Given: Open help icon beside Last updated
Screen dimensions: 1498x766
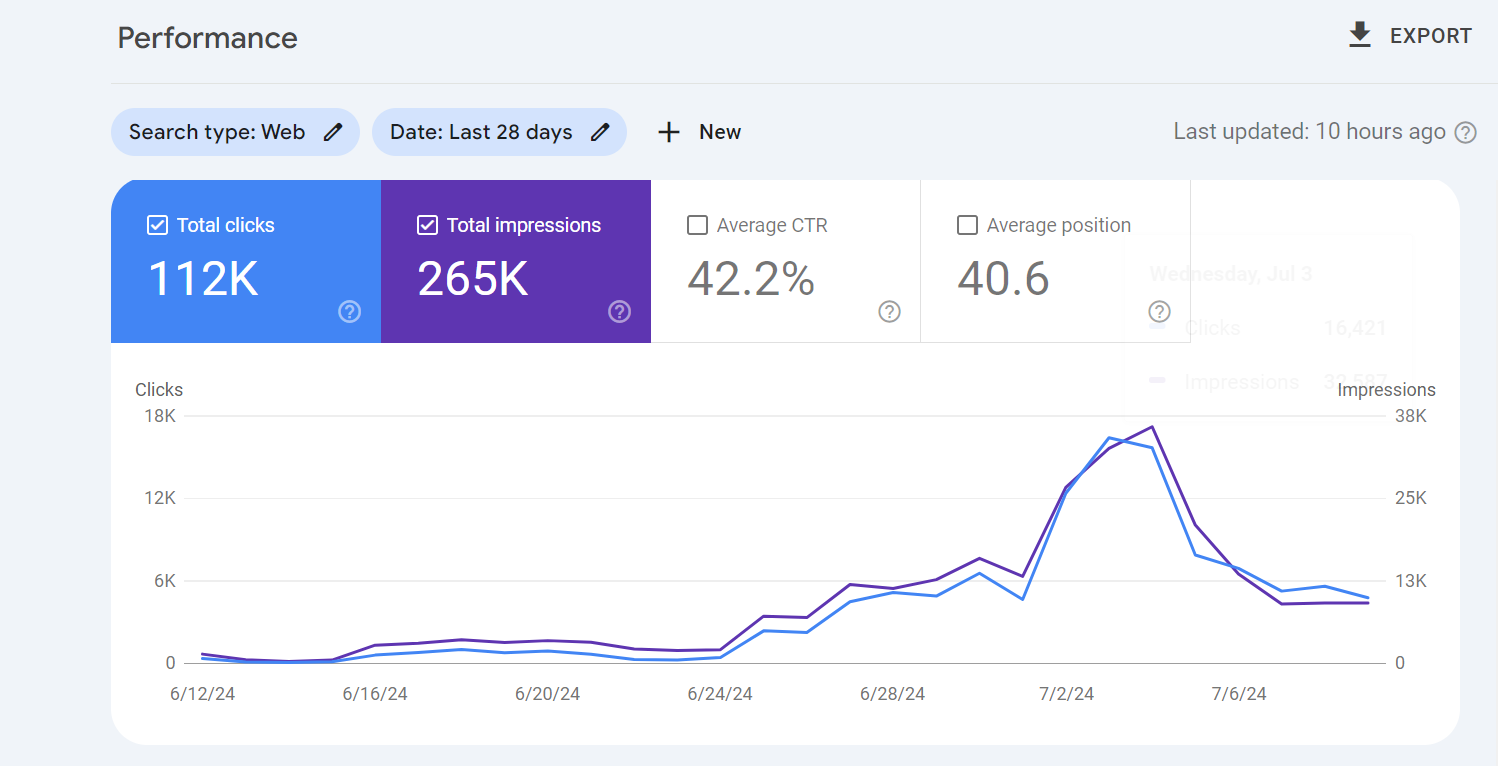Looking at the screenshot, I should pyautogui.click(x=1465, y=132).
